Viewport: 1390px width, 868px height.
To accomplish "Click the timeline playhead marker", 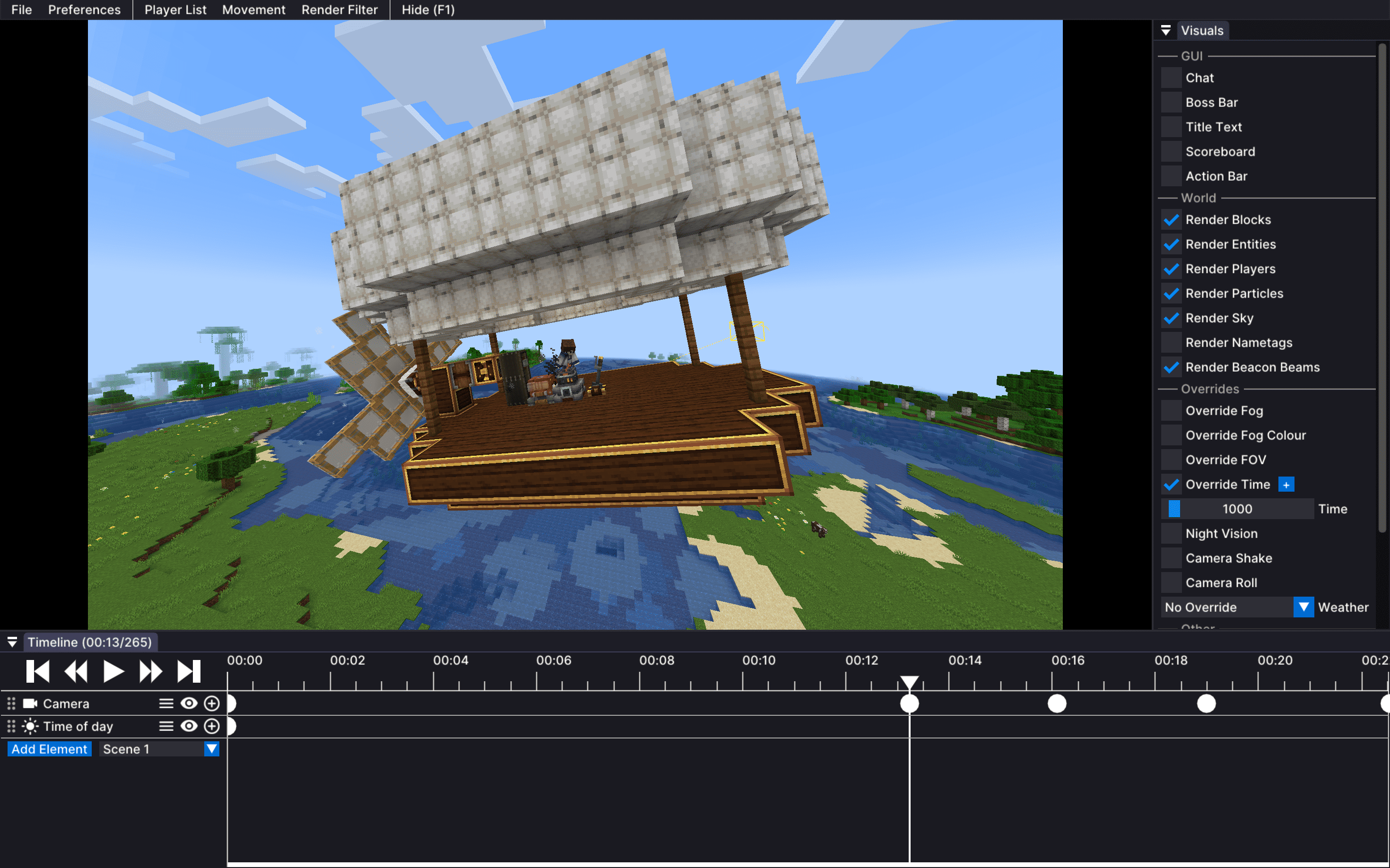I will click(x=909, y=683).
